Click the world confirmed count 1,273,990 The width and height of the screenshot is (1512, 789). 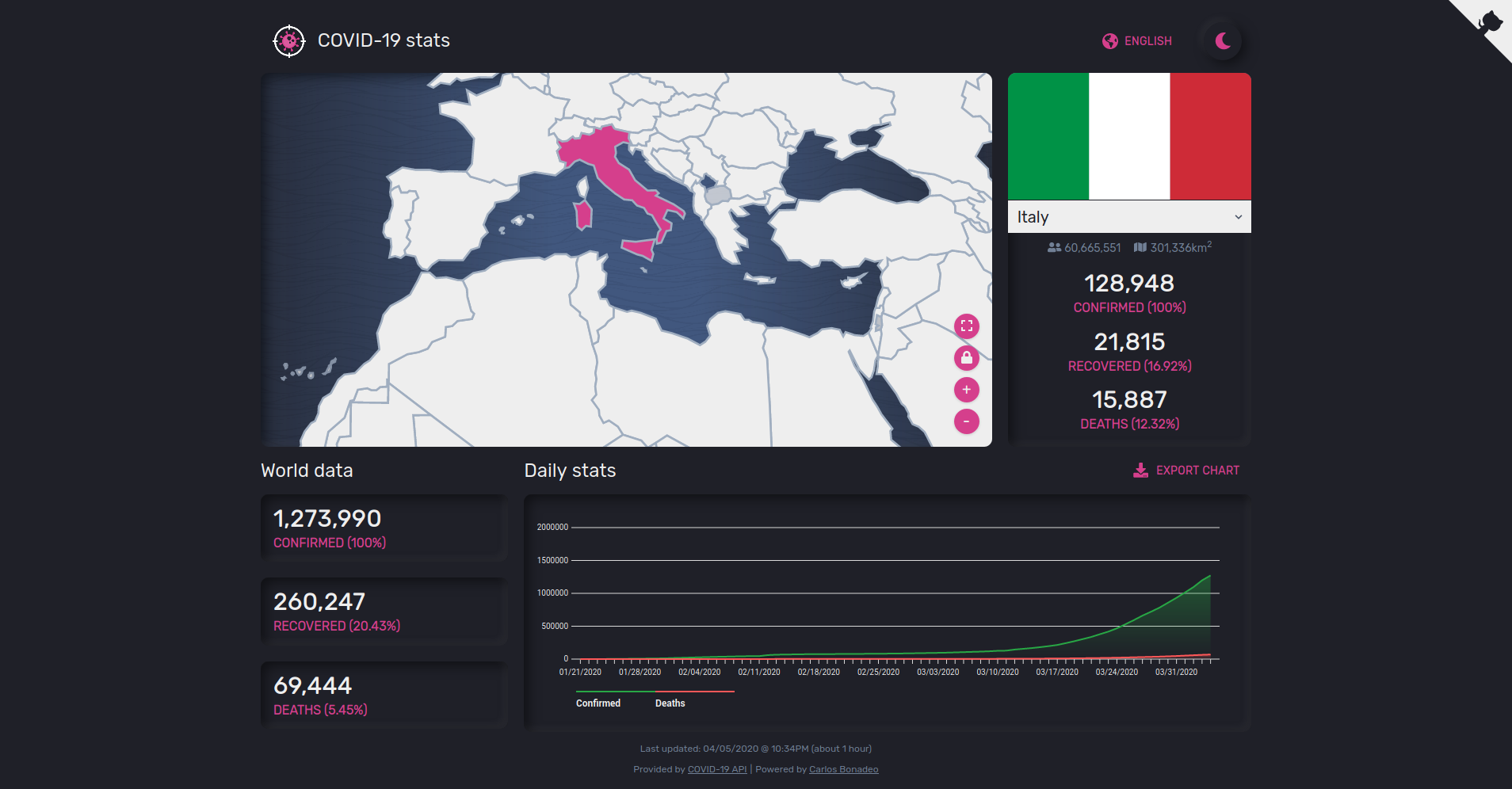(x=327, y=519)
